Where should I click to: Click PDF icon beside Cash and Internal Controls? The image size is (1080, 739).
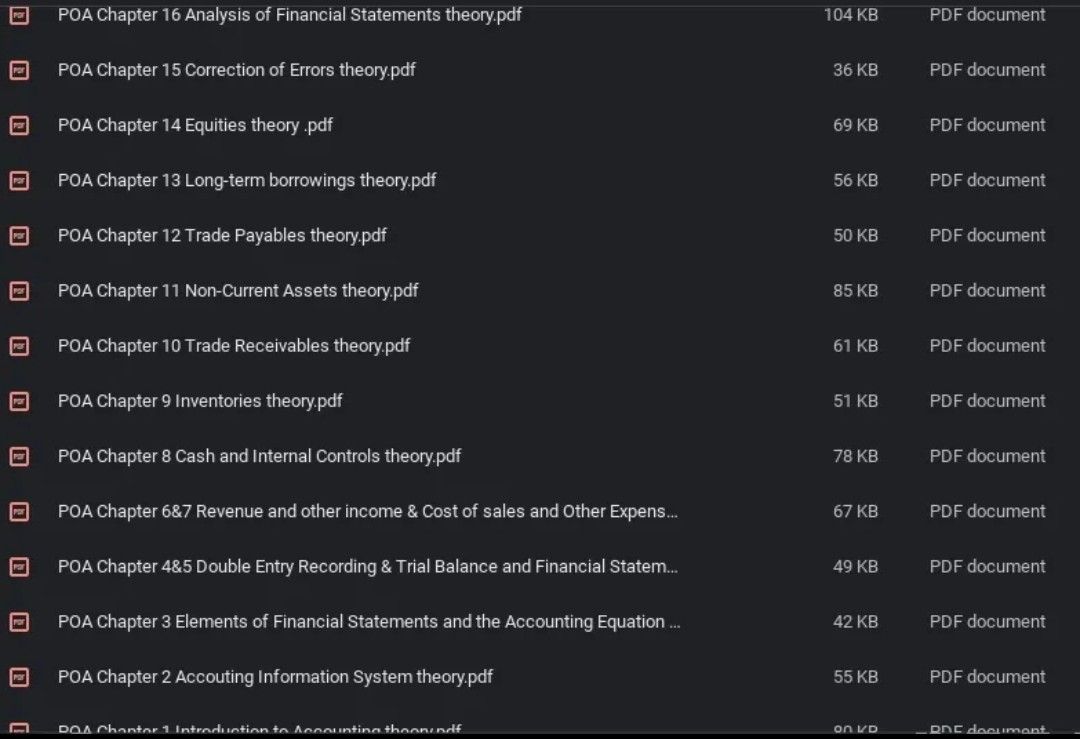coord(19,456)
